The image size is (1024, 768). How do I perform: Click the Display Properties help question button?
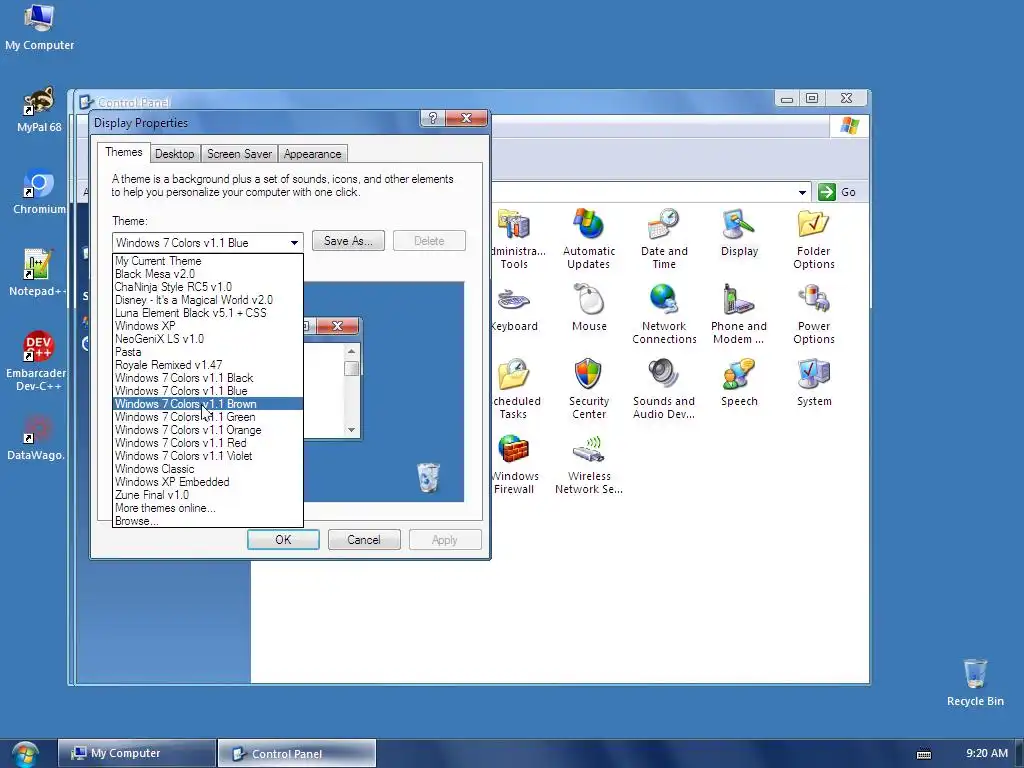pyautogui.click(x=432, y=118)
